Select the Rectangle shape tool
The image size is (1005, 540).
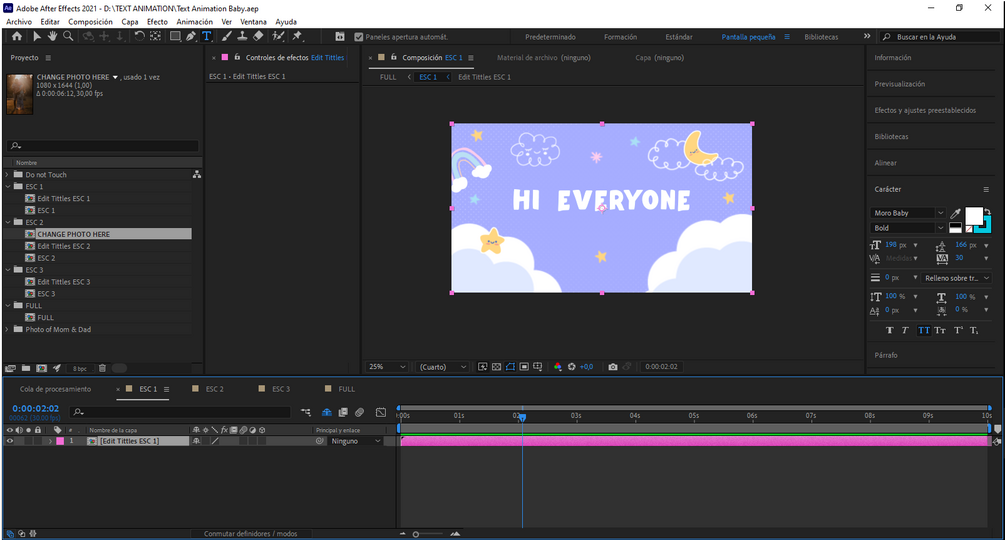[174, 37]
